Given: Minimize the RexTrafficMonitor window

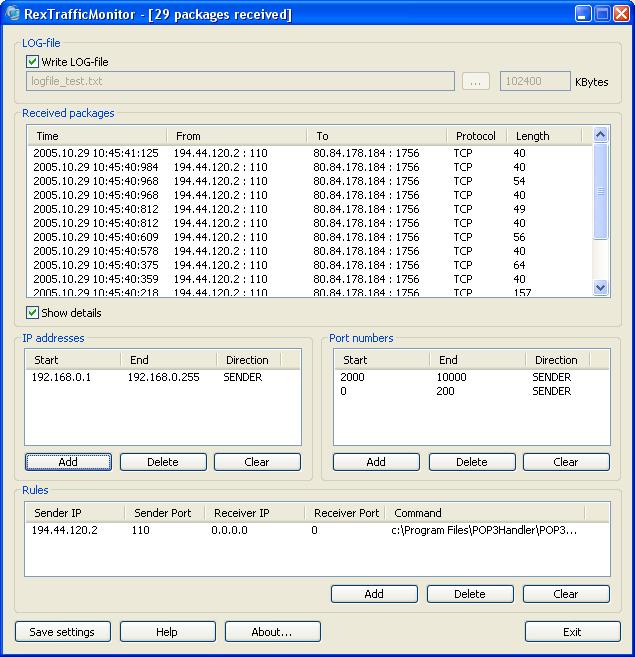Looking at the screenshot, I should pyautogui.click(x=583, y=13).
